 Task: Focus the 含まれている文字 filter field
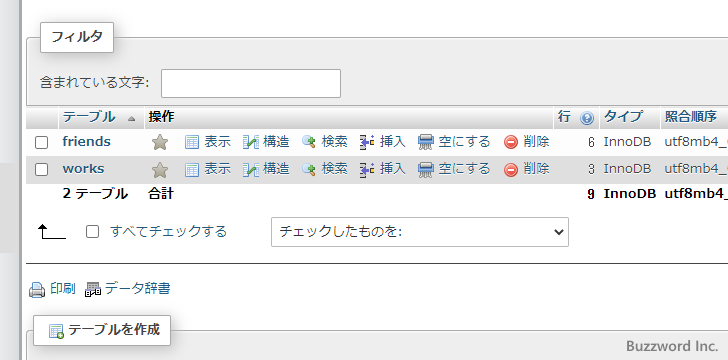(x=251, y=84)
